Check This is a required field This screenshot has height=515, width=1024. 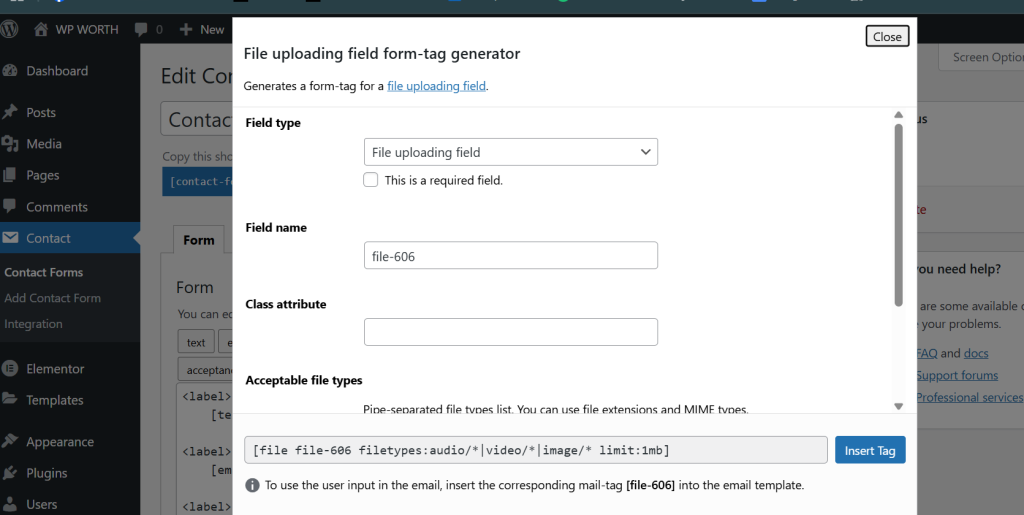tap(370, 179)
